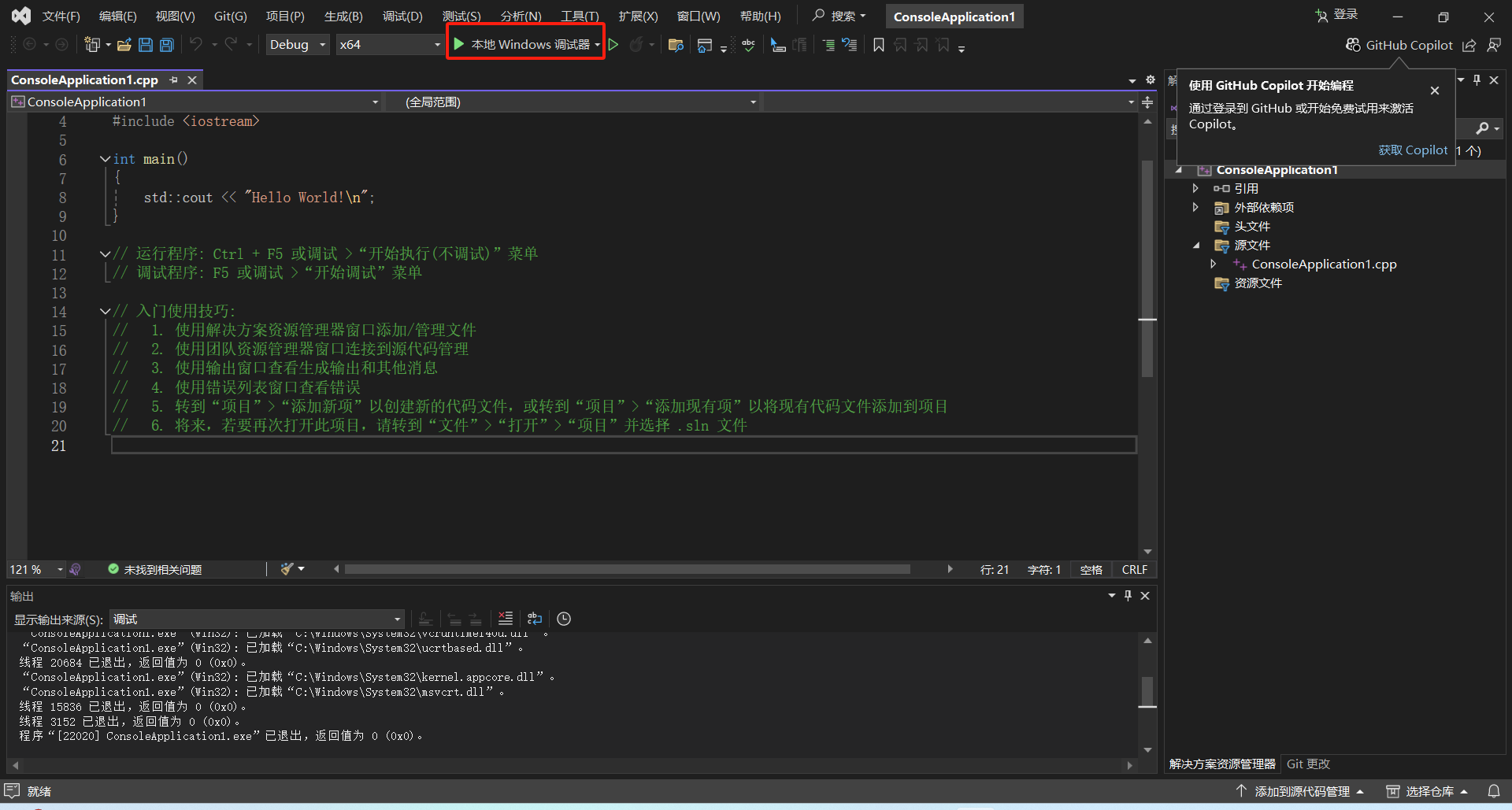This screenshot has height=810, width=1512.
Task: Pin the ConsoleApplication1.cpp tab
Action: [174, 80]
